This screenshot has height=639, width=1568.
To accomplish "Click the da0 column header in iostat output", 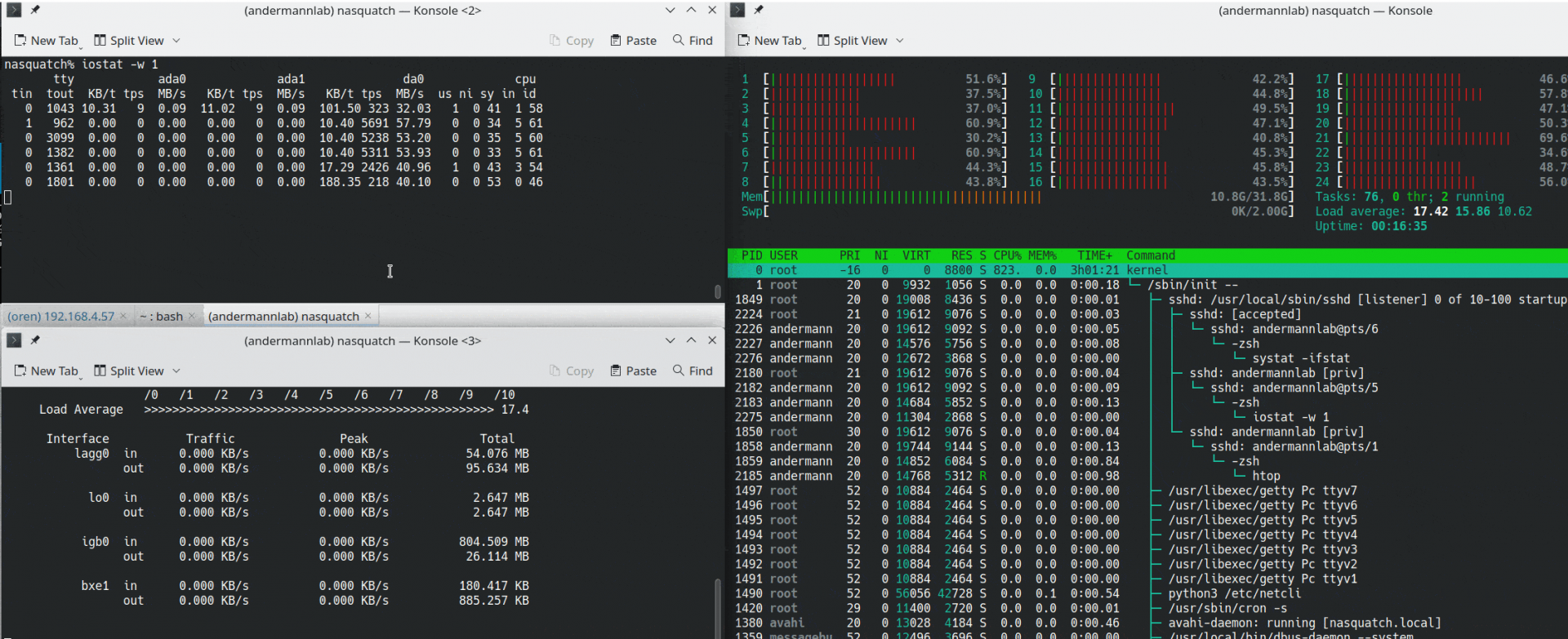I will click(x=413, y=79).
